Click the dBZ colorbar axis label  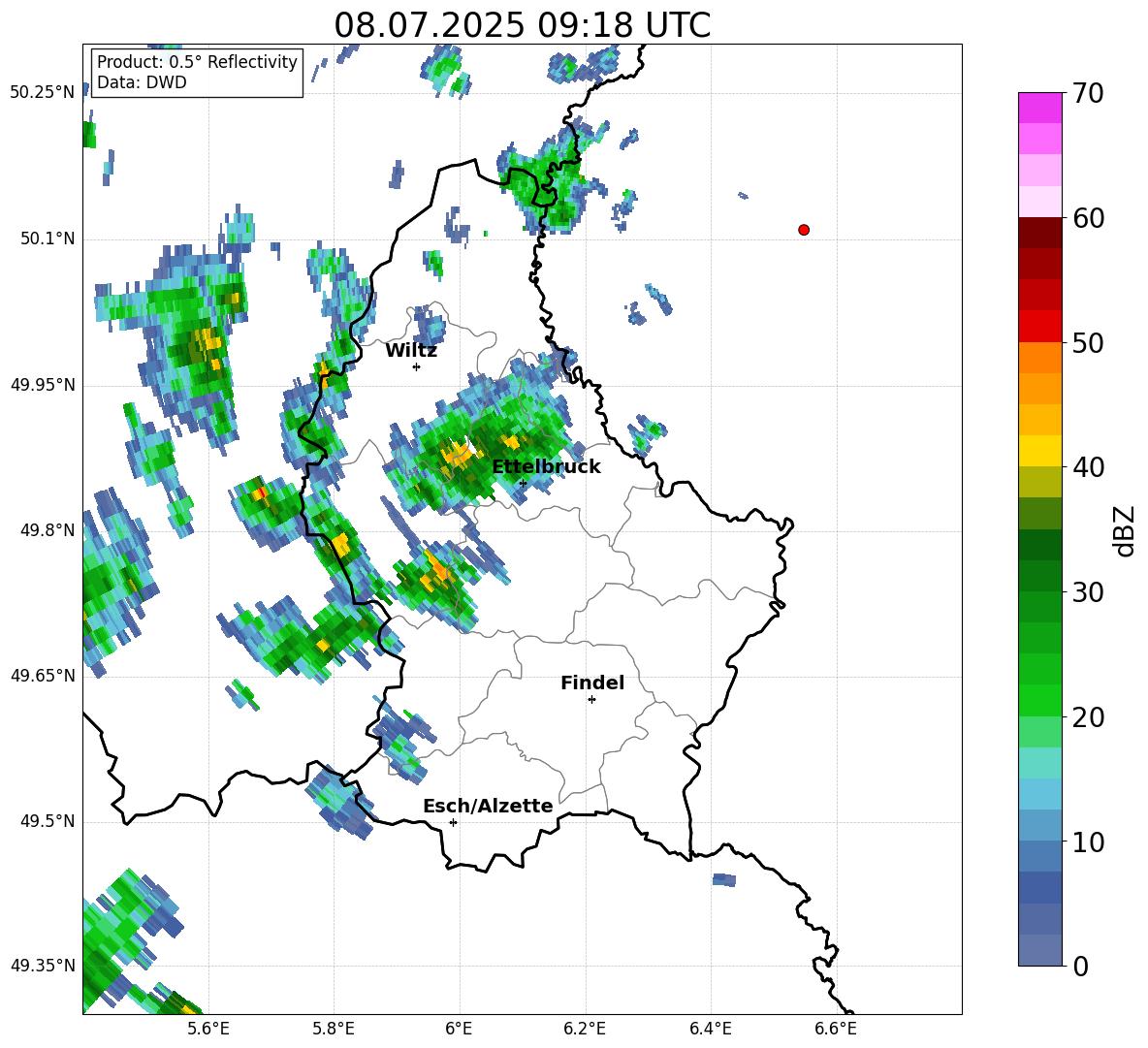pos(1124,530)
